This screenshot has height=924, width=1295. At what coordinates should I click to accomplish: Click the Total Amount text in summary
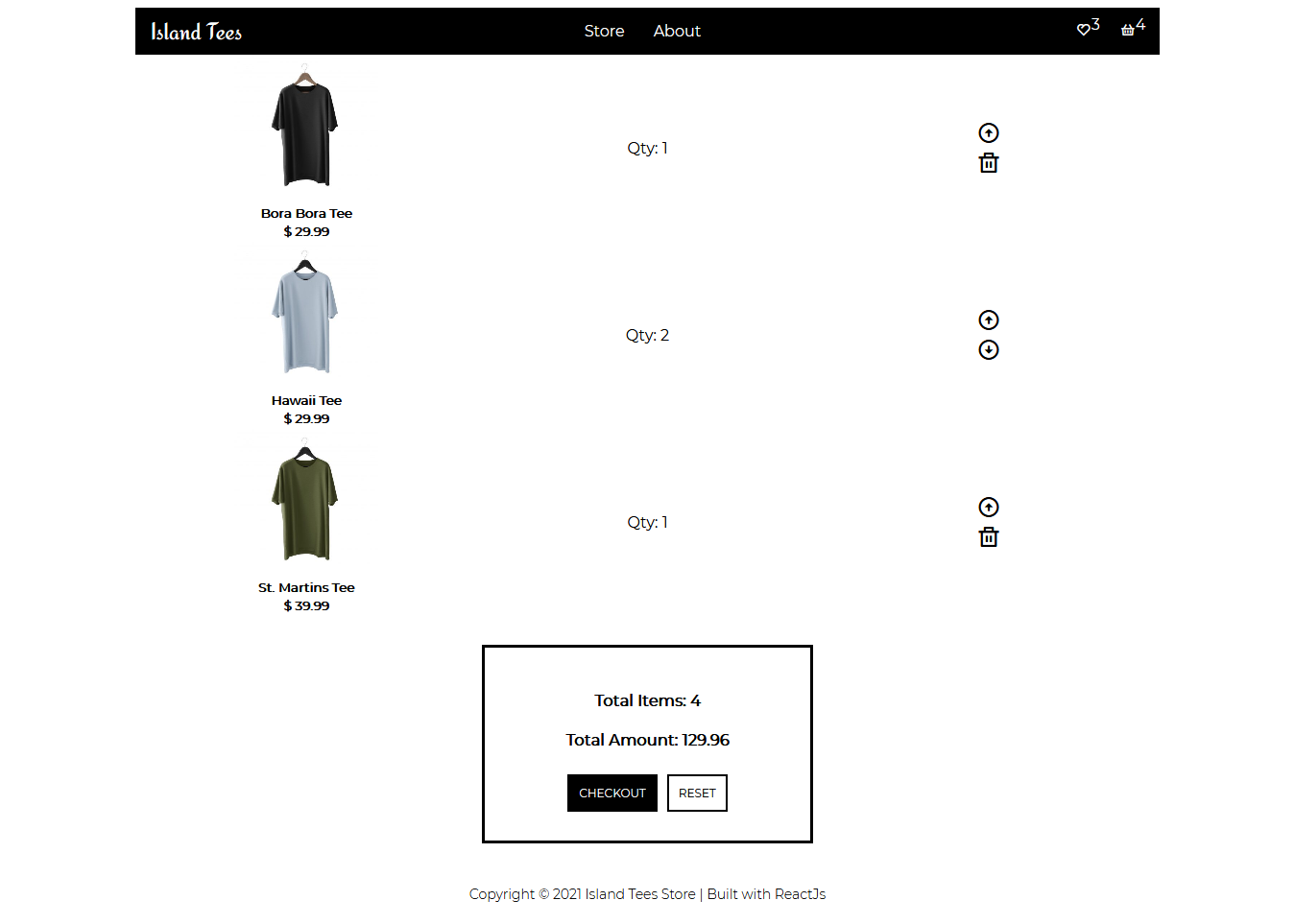click(647, 740)
